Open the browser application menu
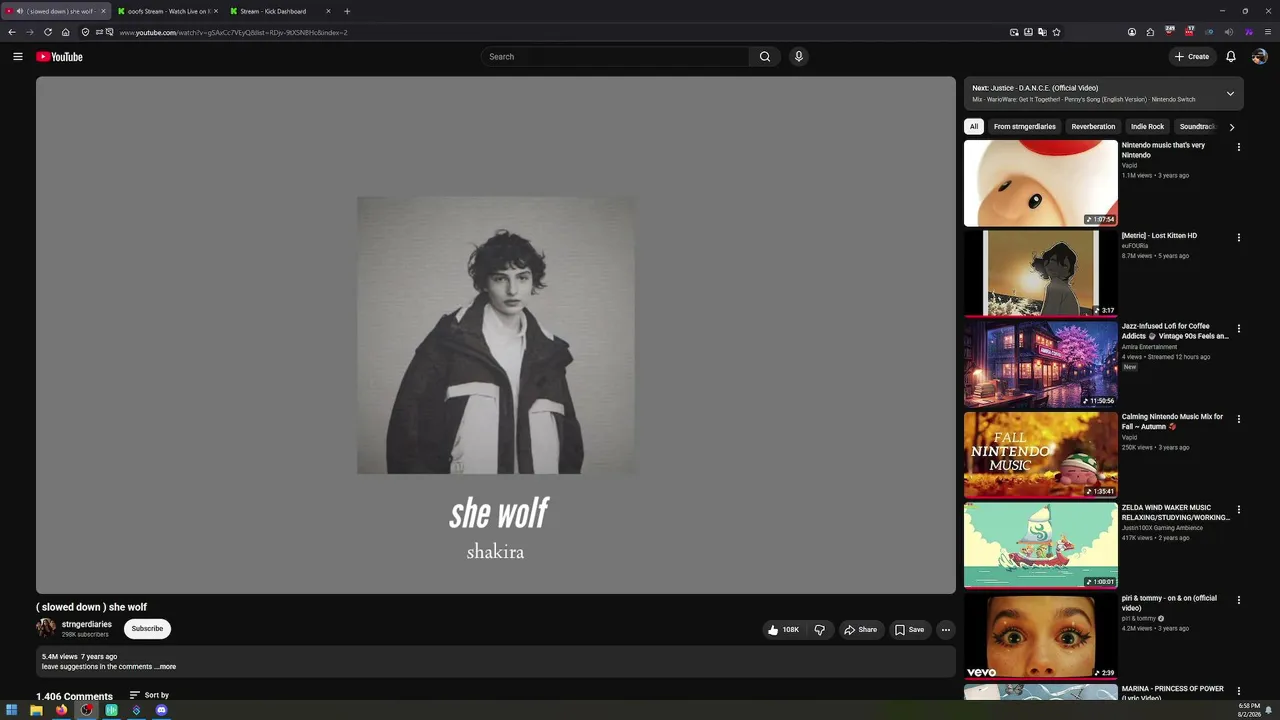Screen dimensions: 1280x720 point(1268,32)
